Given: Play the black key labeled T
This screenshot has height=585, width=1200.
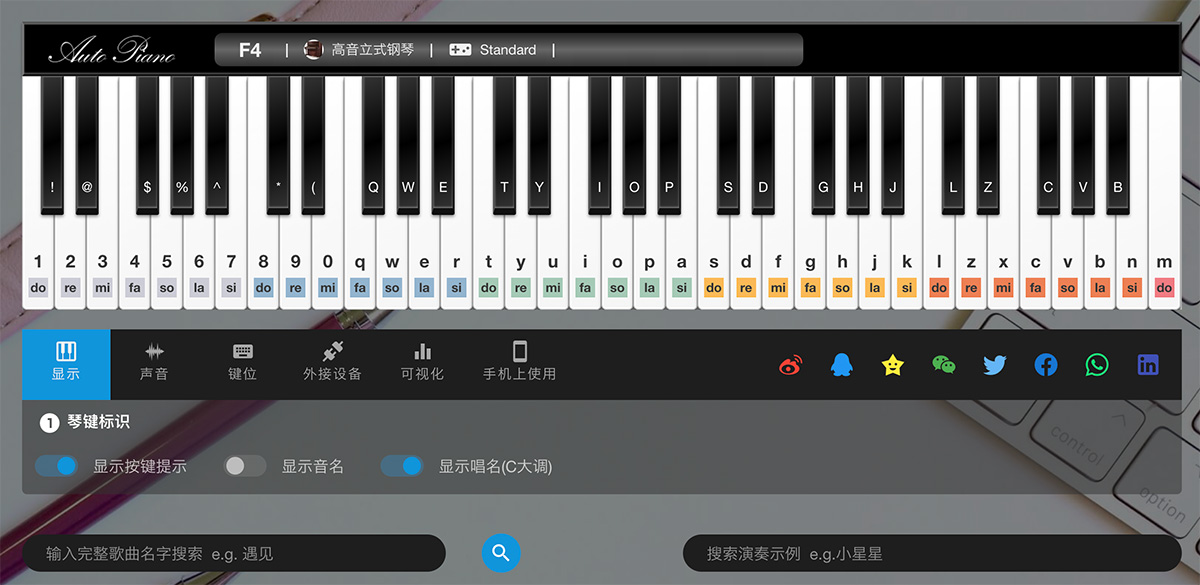Looking at the screenshot, I should pos(504,145).
